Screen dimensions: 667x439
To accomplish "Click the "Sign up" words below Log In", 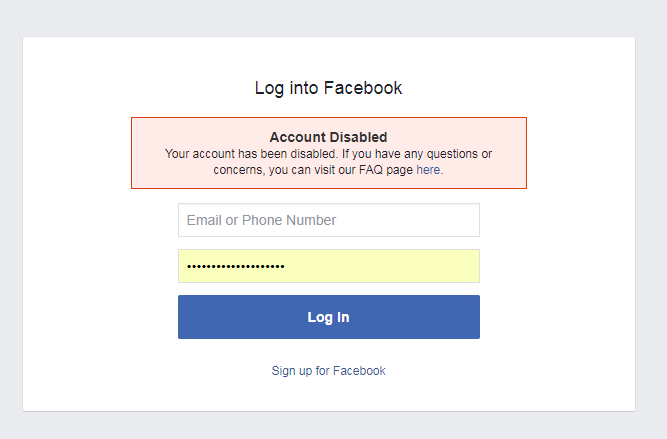I will (291, 371).
